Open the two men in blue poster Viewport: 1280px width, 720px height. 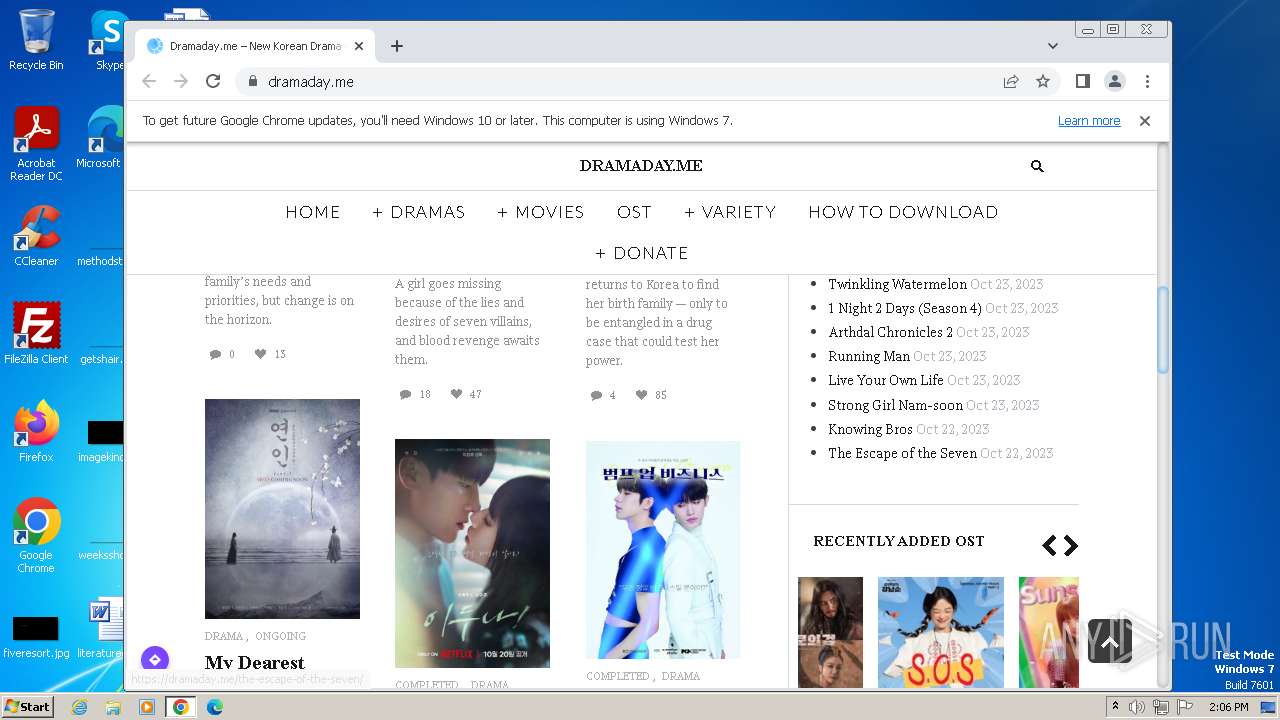[x=663, y=550]
